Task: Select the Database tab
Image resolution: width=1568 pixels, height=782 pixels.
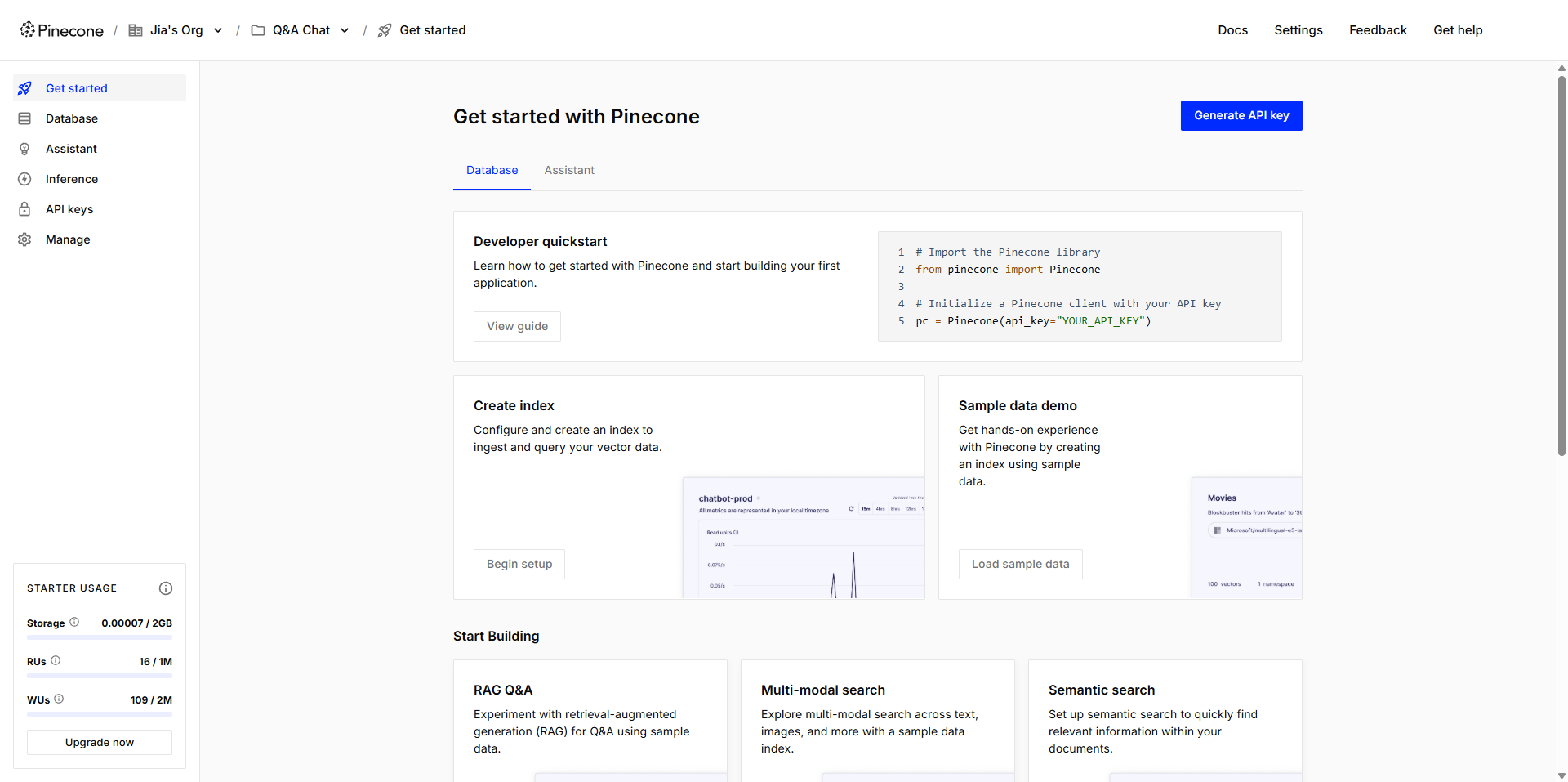Action: (x=492, y=170)
